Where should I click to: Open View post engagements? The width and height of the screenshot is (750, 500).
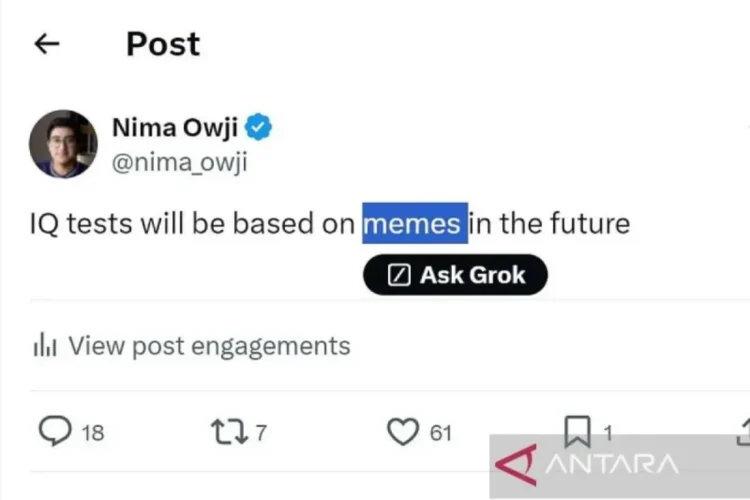pyautogui.click(x=209, y=346)
